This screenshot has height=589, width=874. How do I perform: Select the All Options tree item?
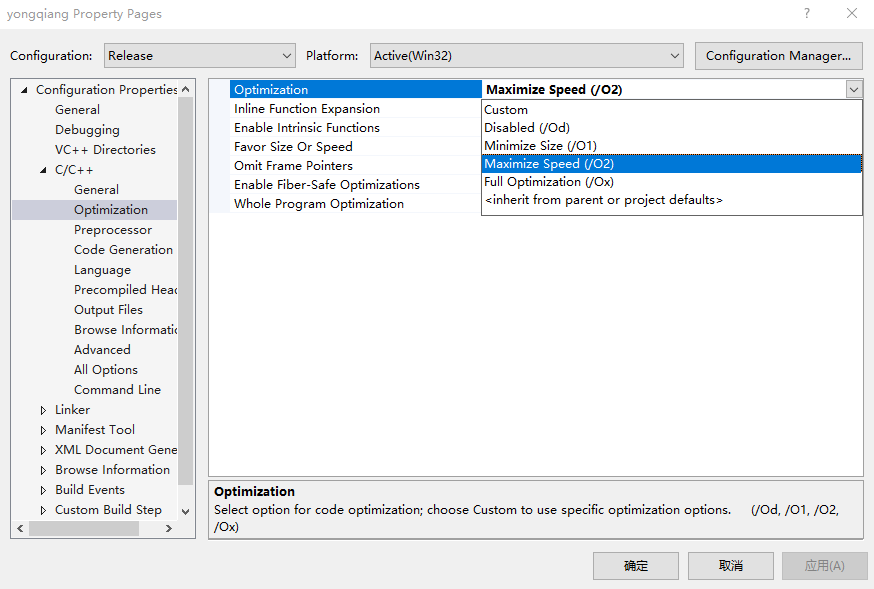click(105, 370)
